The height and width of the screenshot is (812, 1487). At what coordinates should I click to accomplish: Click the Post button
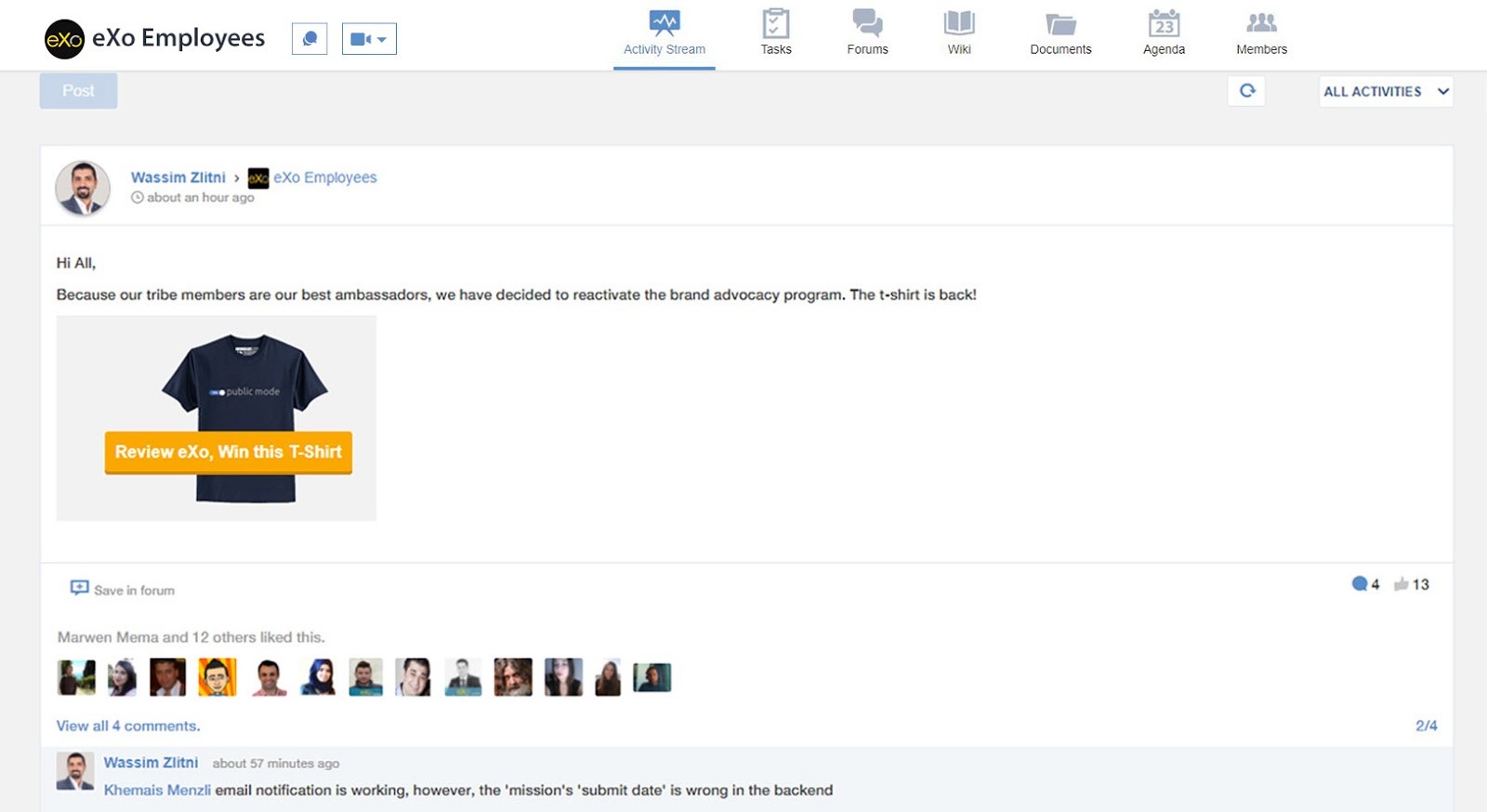point(78,91)
